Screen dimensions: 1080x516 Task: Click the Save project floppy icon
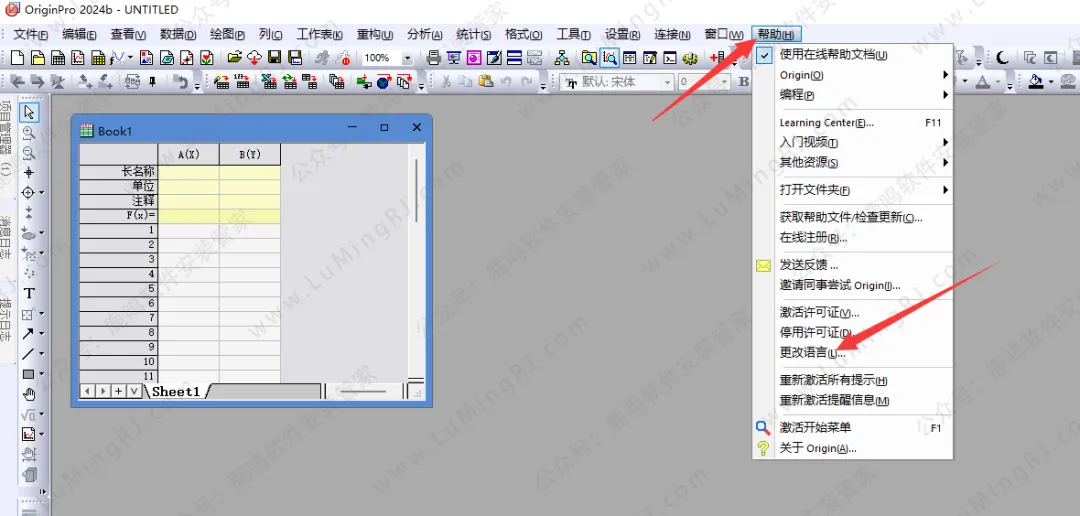point(274,58)
